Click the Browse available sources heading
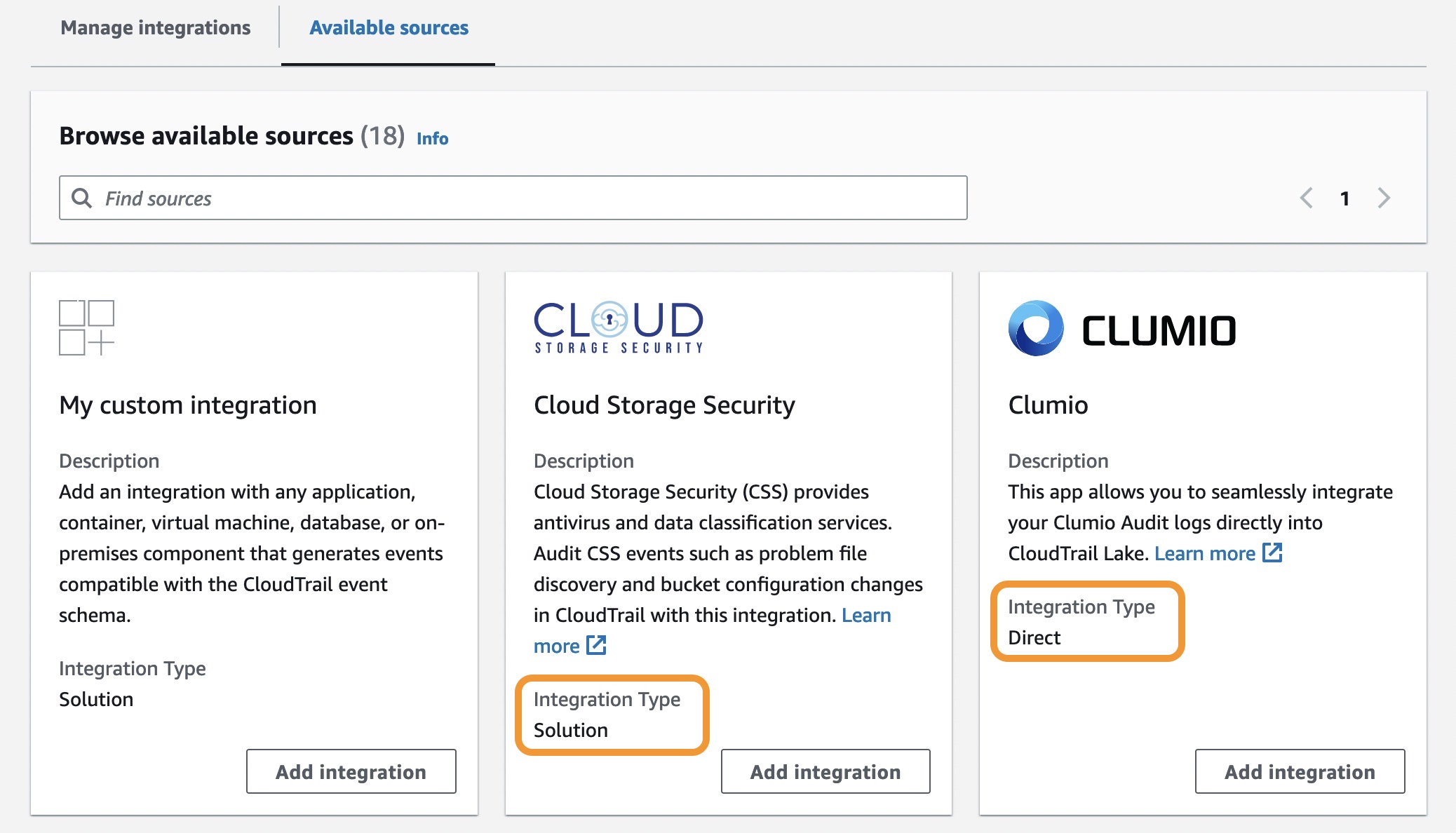1456x833 pixels. (206, 136)
